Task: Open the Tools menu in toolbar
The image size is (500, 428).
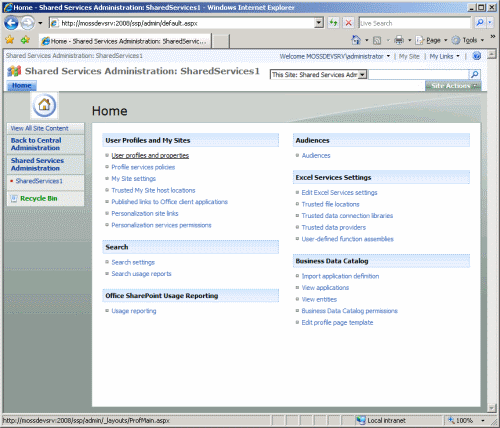Action: click(x=468, y=40)
